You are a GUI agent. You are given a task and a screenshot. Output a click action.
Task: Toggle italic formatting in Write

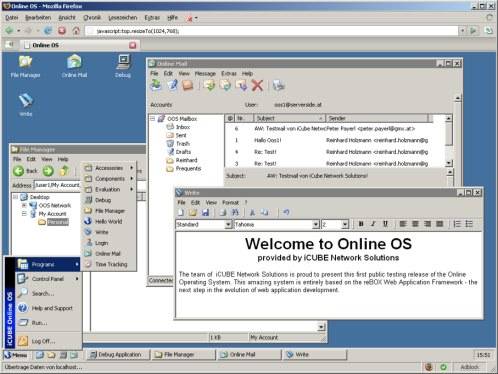click(x=373, y=224)
